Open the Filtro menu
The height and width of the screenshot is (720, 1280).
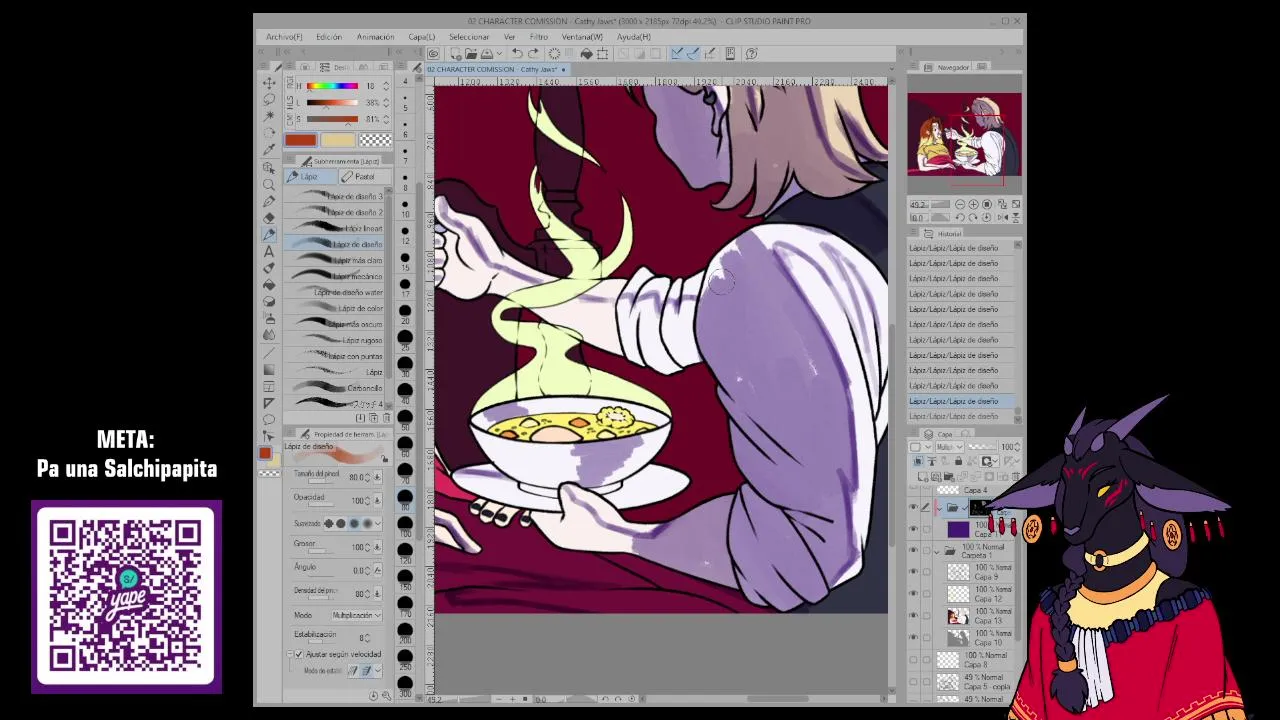539,37
